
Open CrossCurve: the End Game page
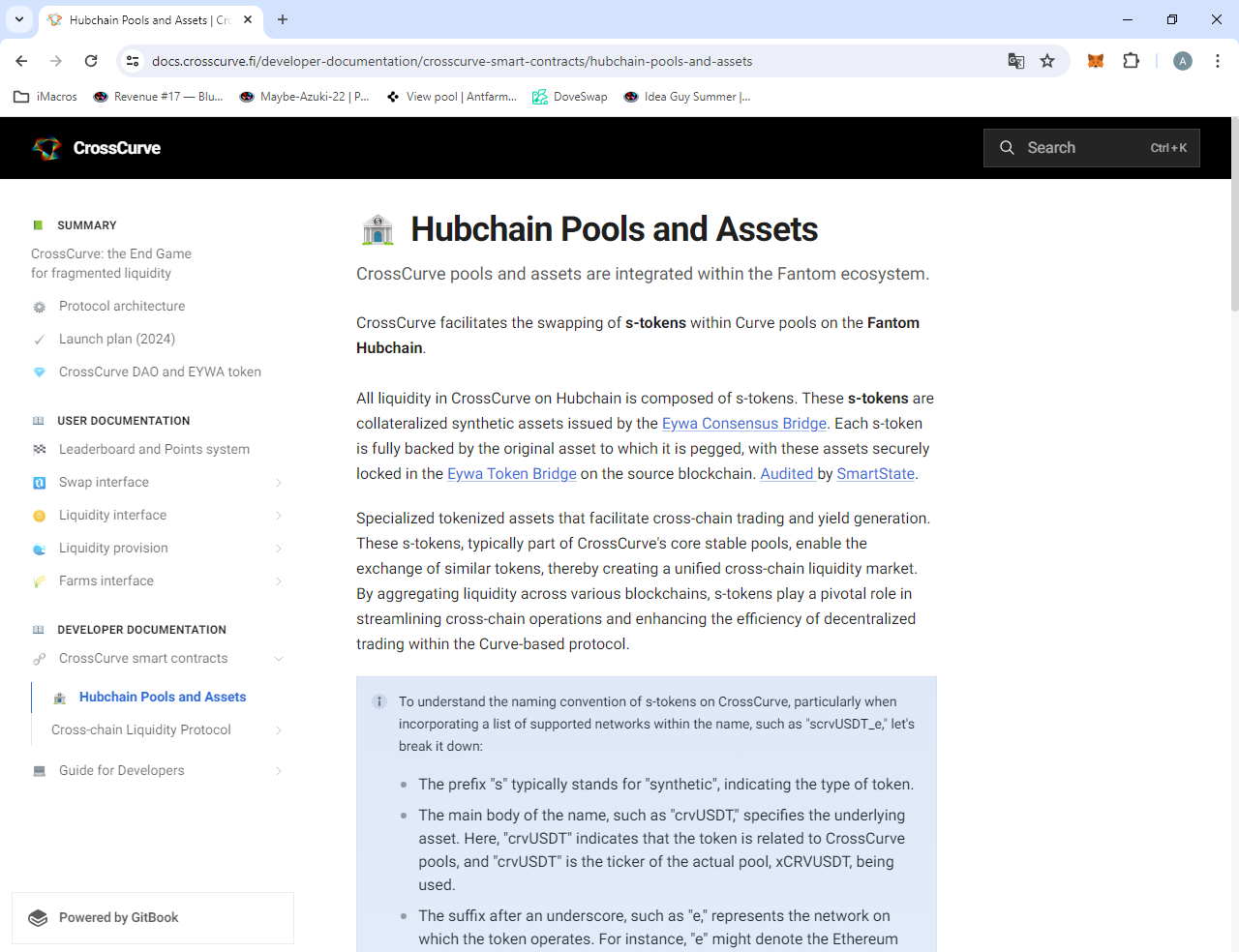point(111,263)
